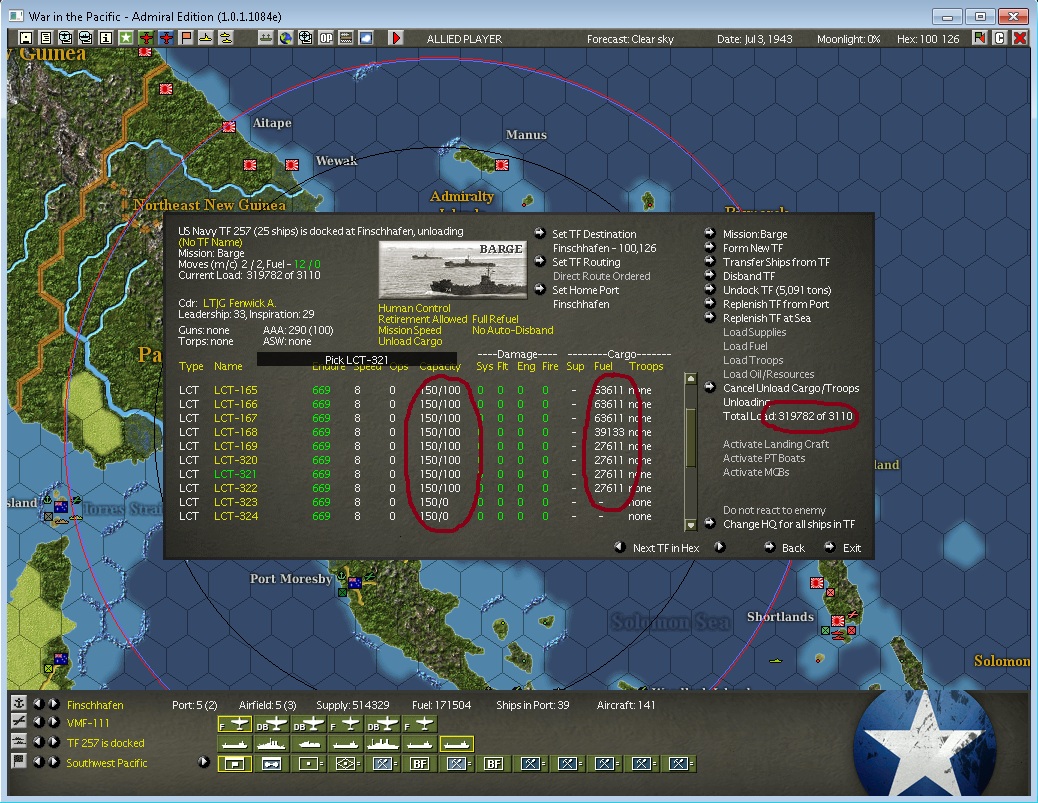1038x803 pixels.
Task: Select the highlighted task force ship icon
Action: click(457, 744)
